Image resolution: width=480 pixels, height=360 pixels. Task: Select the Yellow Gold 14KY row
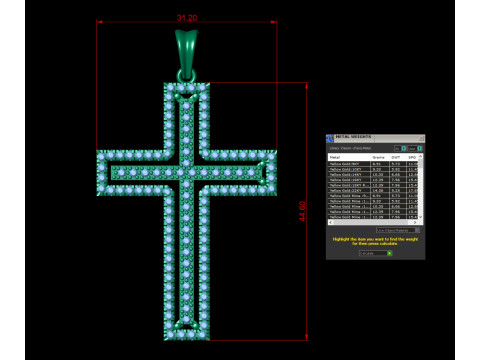pos(373,175)
